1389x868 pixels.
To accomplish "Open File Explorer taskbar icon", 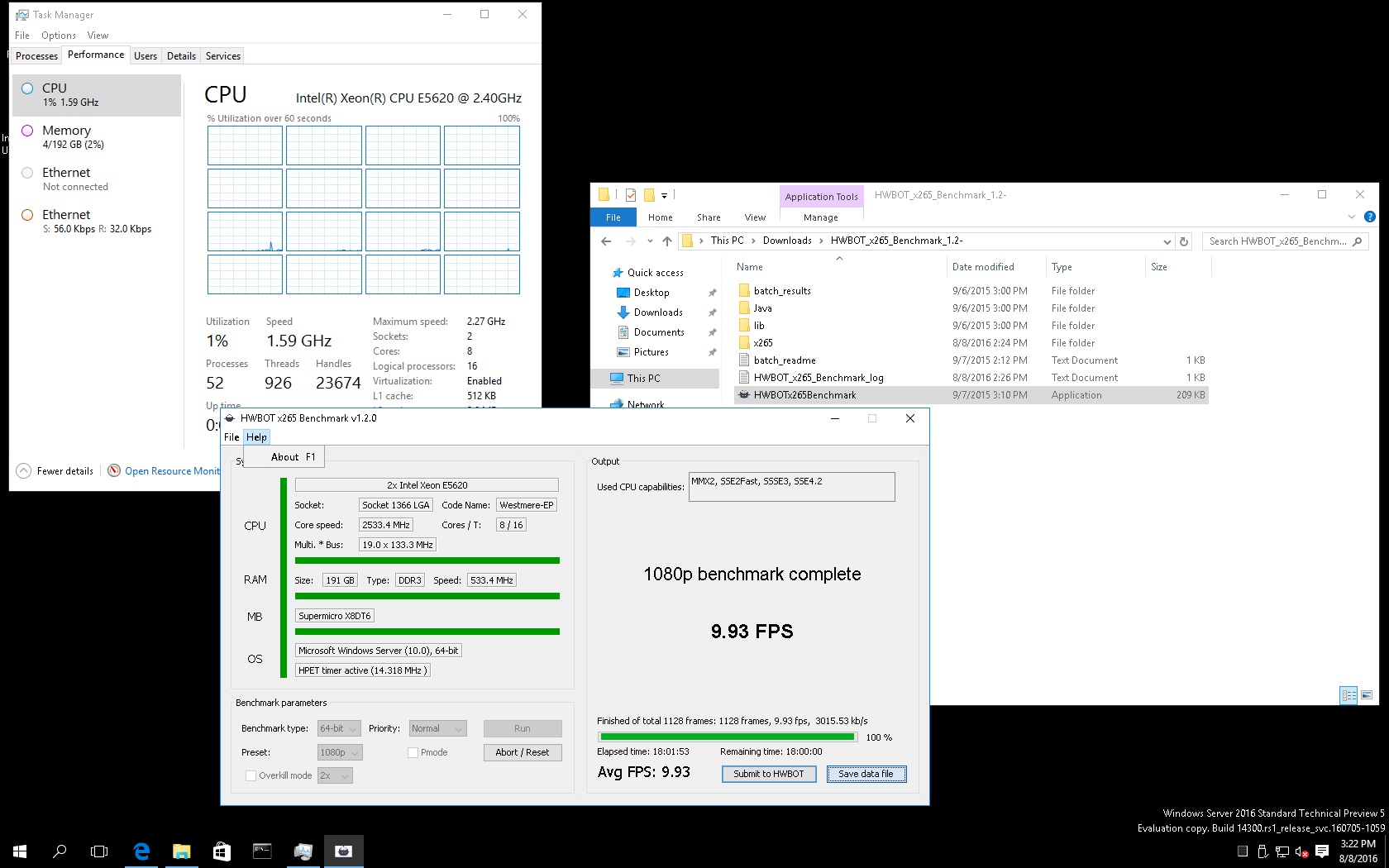I will [x=181, y=851].
